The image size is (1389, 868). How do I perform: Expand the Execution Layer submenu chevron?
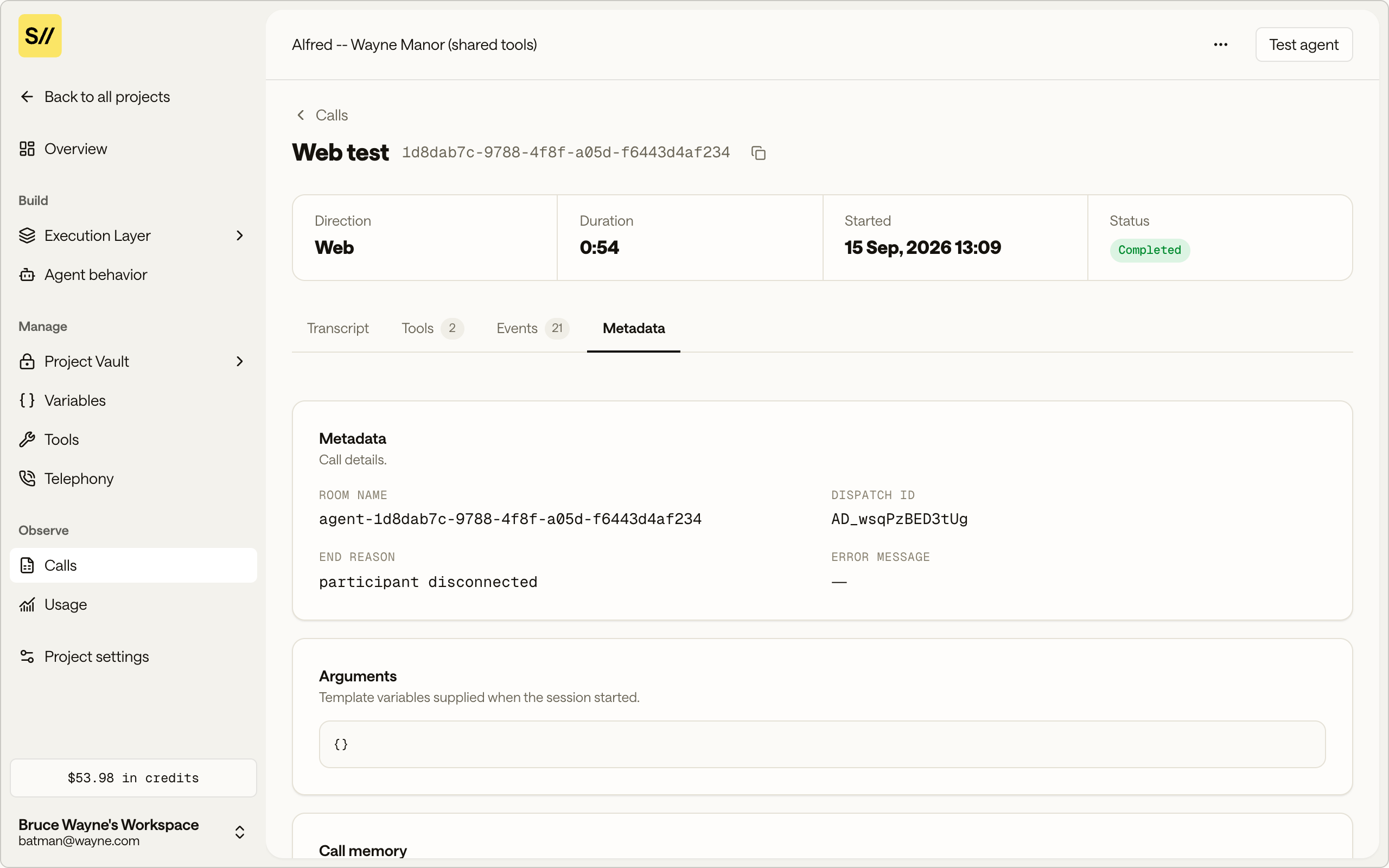tap(240, 235)
